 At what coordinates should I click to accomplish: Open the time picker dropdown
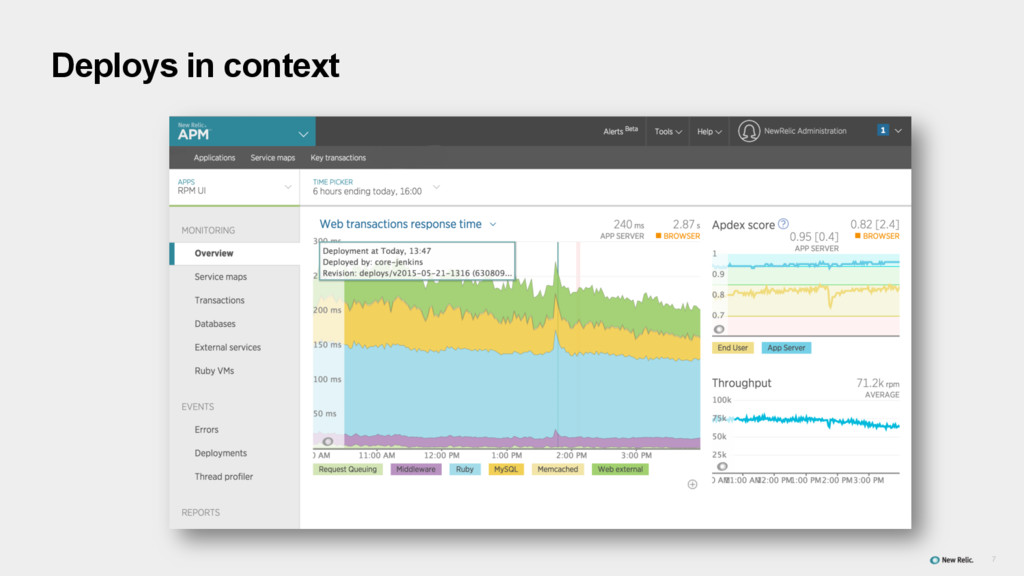(x=376, y=187)
